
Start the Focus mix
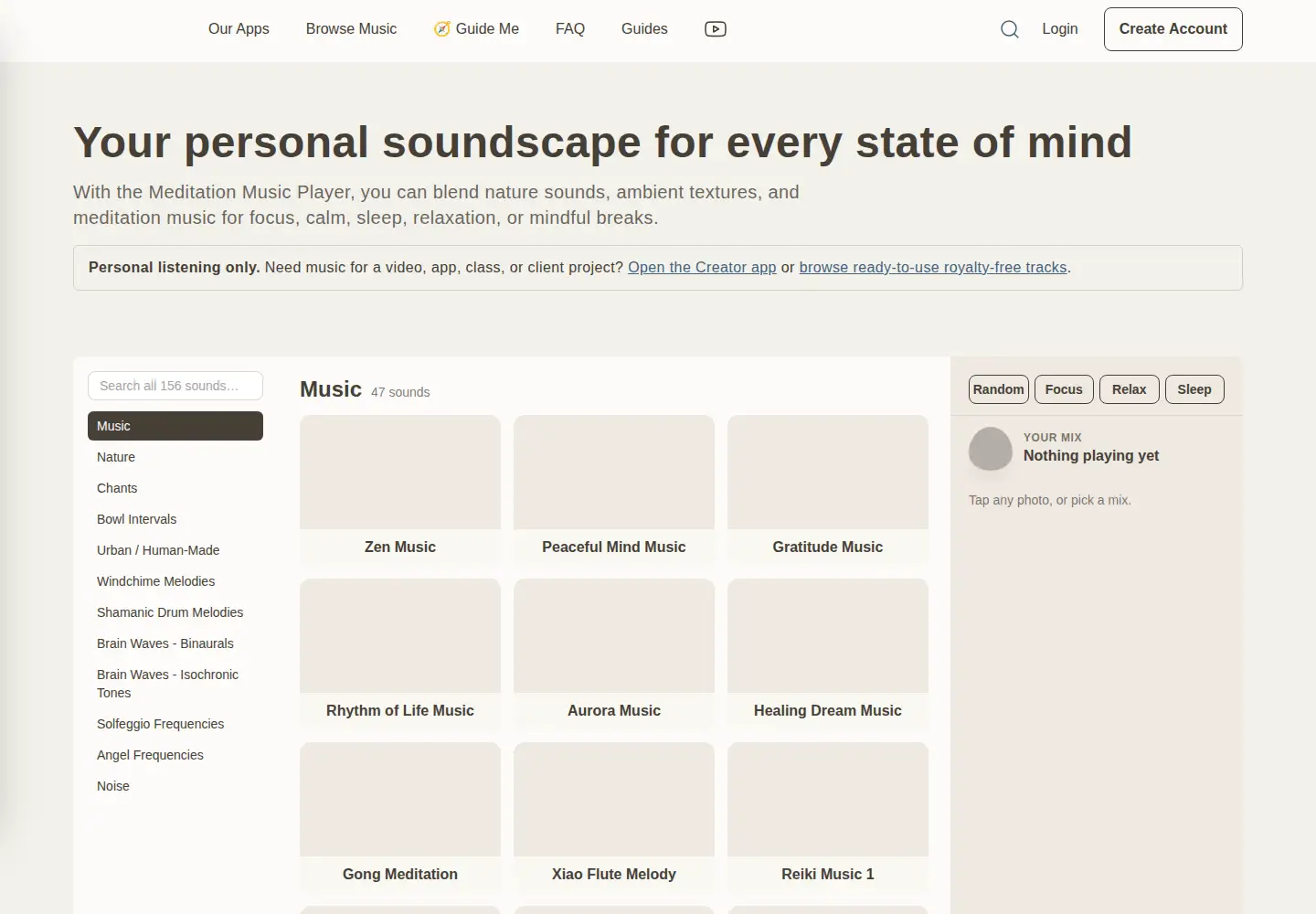[1064, 389]
